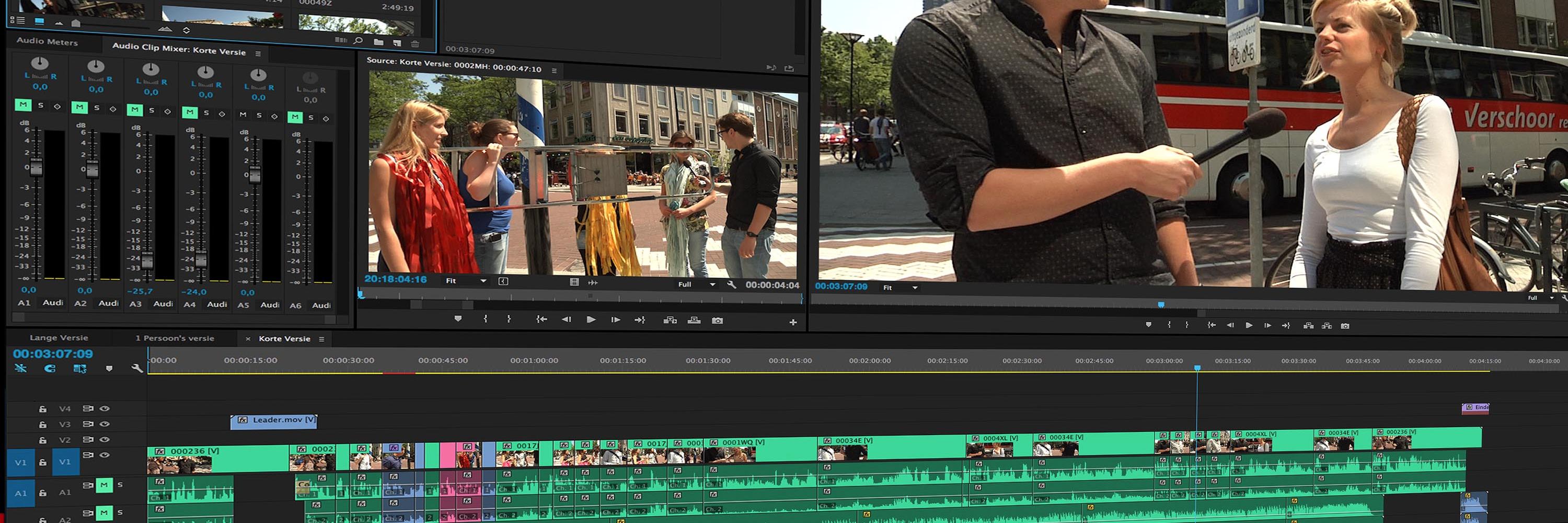Close the Korte Versie sequence tab
This screenshot has width=1568, height=523.
(248, 338)
